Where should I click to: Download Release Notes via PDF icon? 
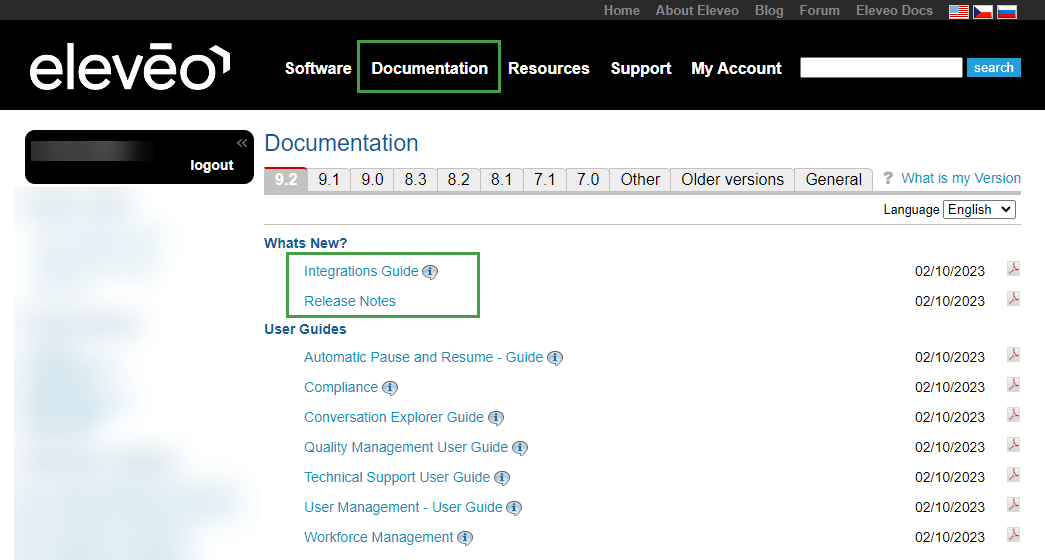(x=1013, y=299)
